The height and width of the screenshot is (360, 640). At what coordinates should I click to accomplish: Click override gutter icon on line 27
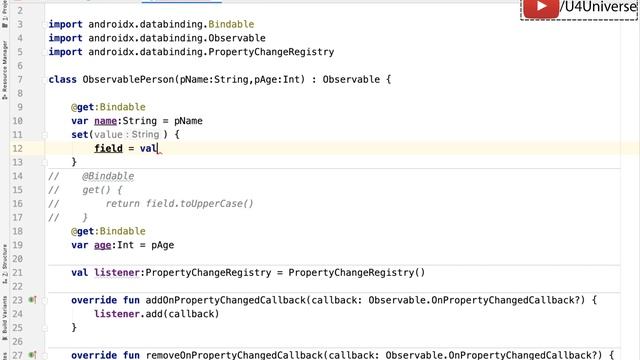click(32, 355)
